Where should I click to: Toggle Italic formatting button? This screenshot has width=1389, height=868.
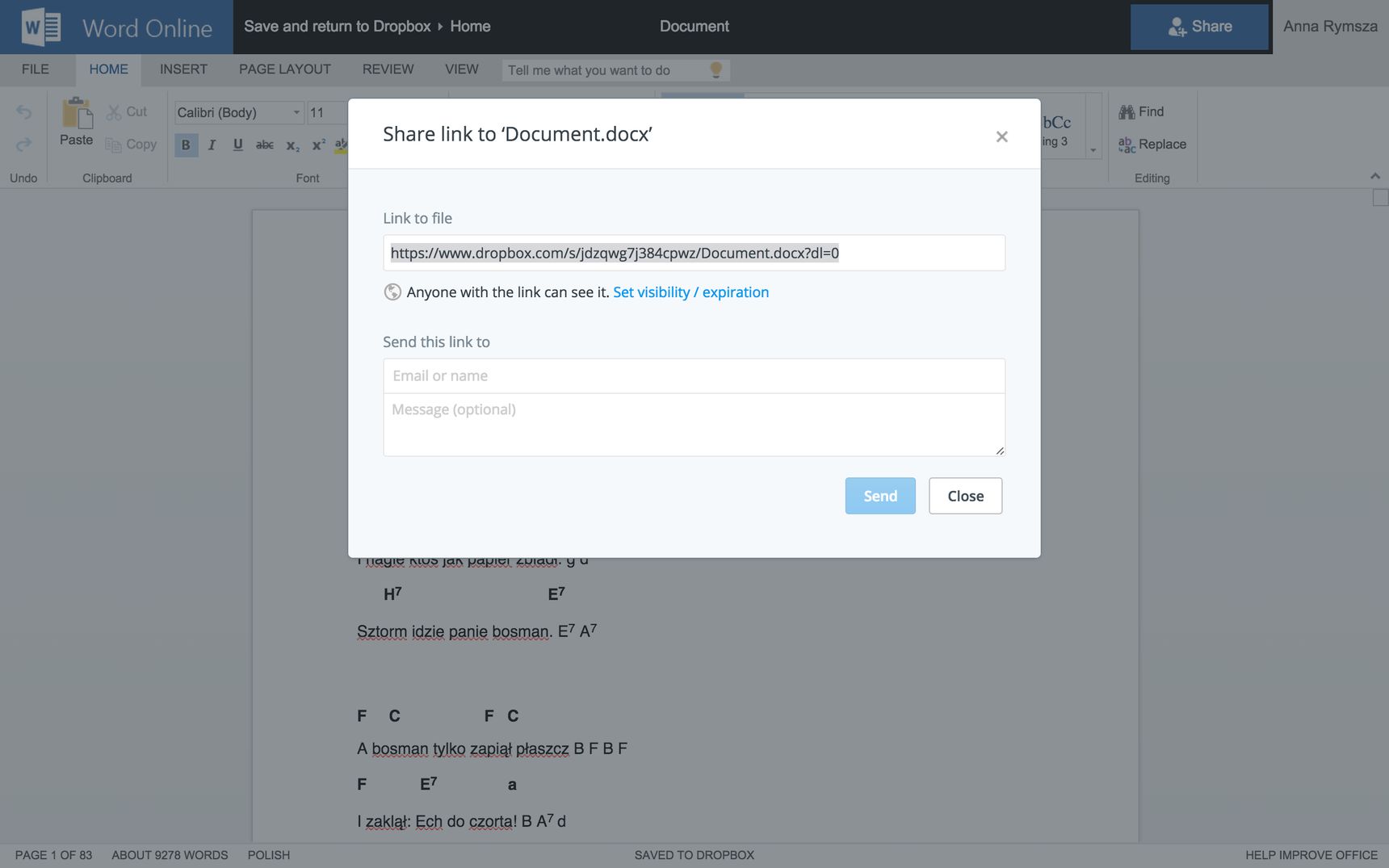pyautogui.click(x=212, y=145)
